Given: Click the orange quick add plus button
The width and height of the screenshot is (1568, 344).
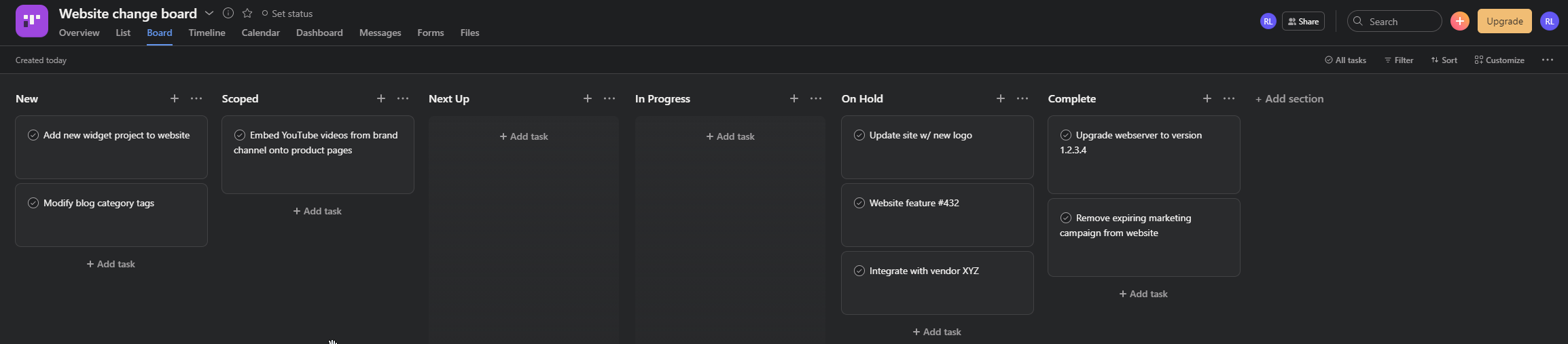Looking at the screenshot, I should click(1459, 21).
